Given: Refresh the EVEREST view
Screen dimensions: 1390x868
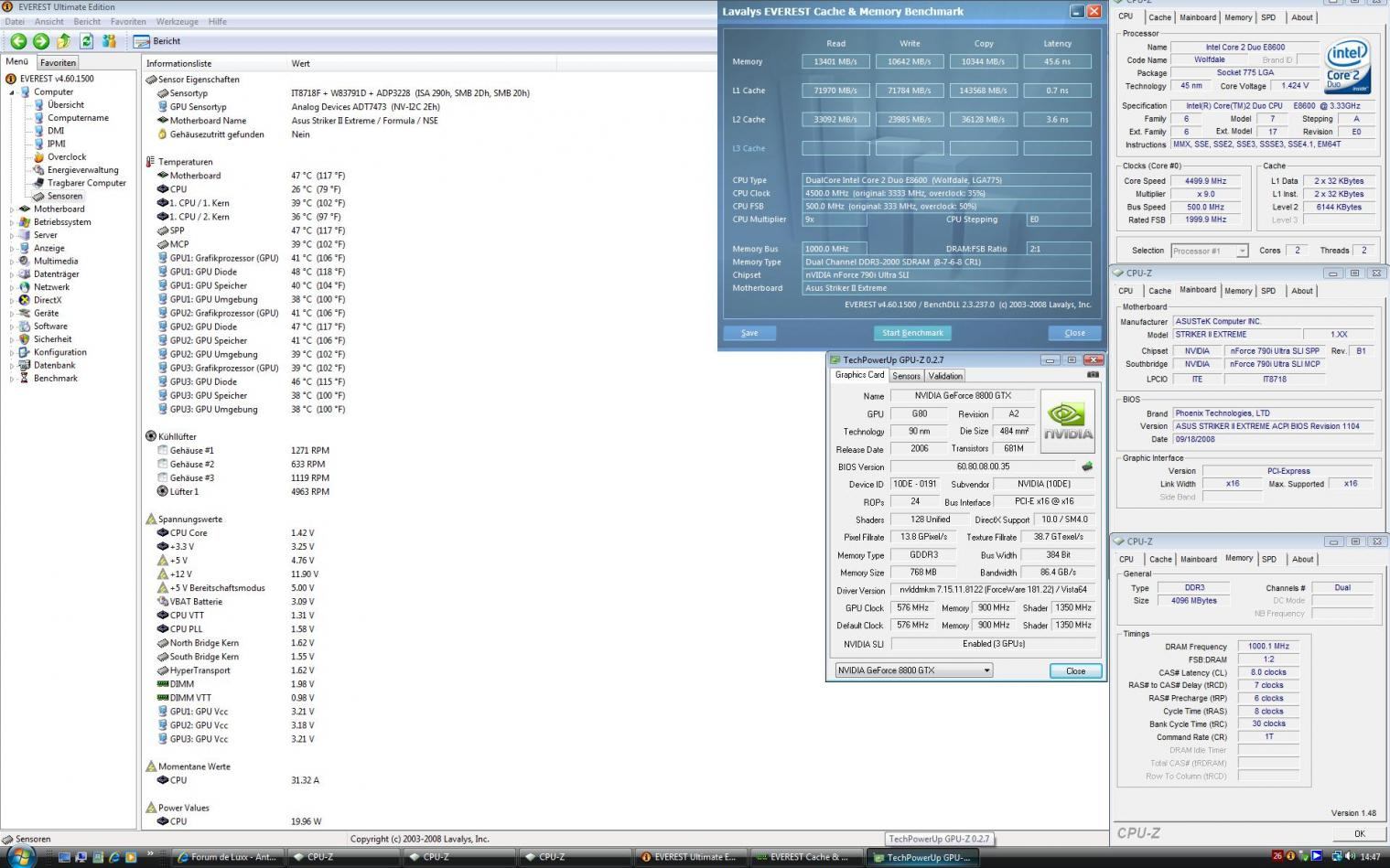Looking at the screenshot, I should pyautogui.click(x=87, y=41).
